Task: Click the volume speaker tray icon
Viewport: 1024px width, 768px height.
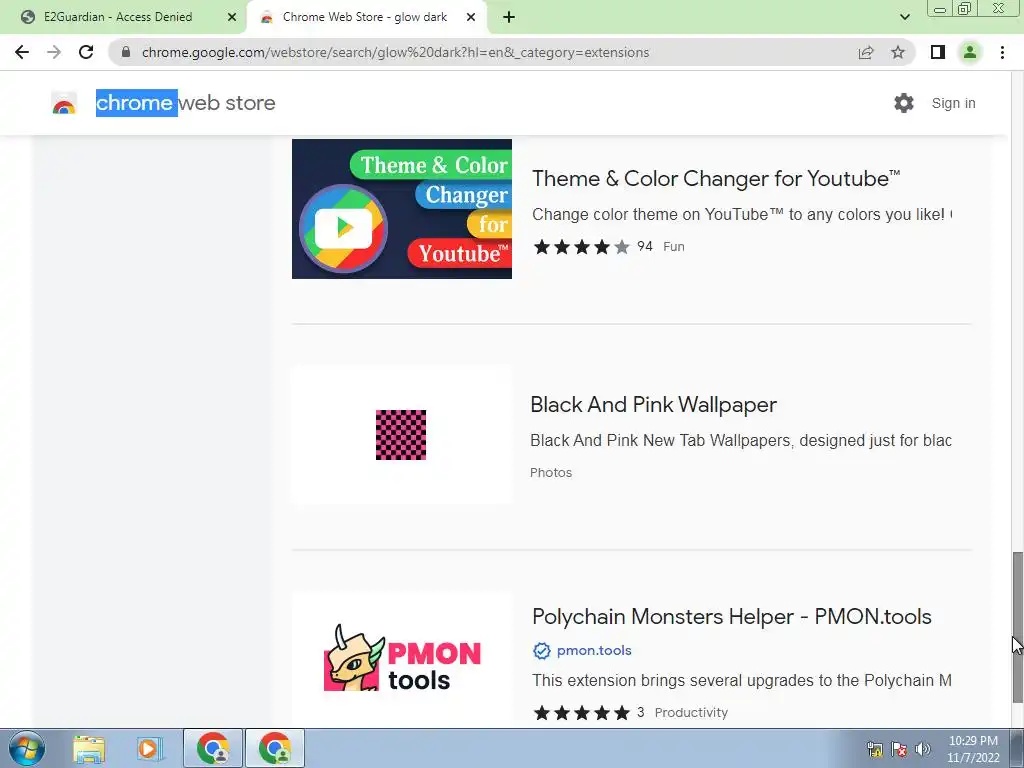Action: 923,749
